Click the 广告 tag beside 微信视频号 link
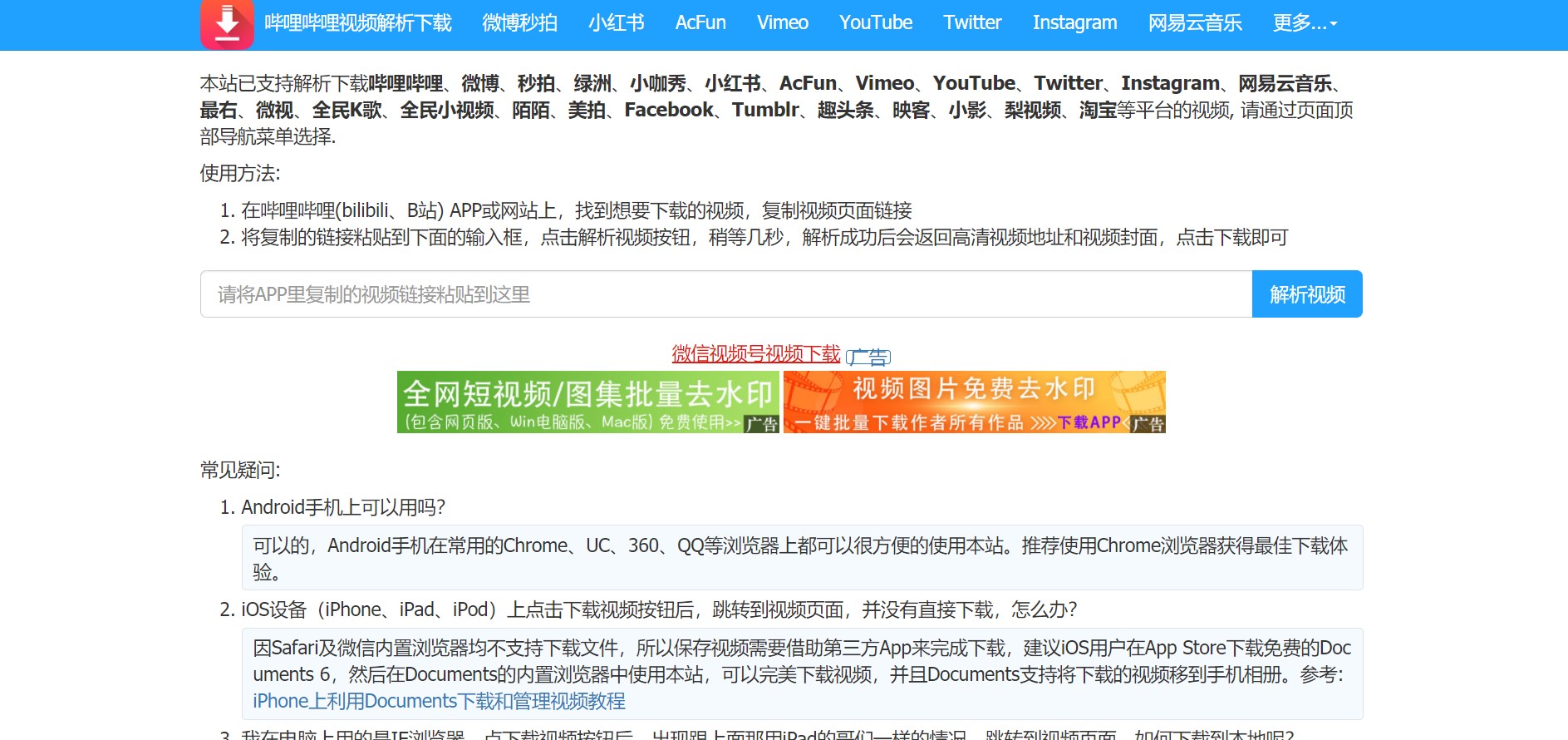Image resolution: width=1568 pixels, height=740 pixels. 868,358
